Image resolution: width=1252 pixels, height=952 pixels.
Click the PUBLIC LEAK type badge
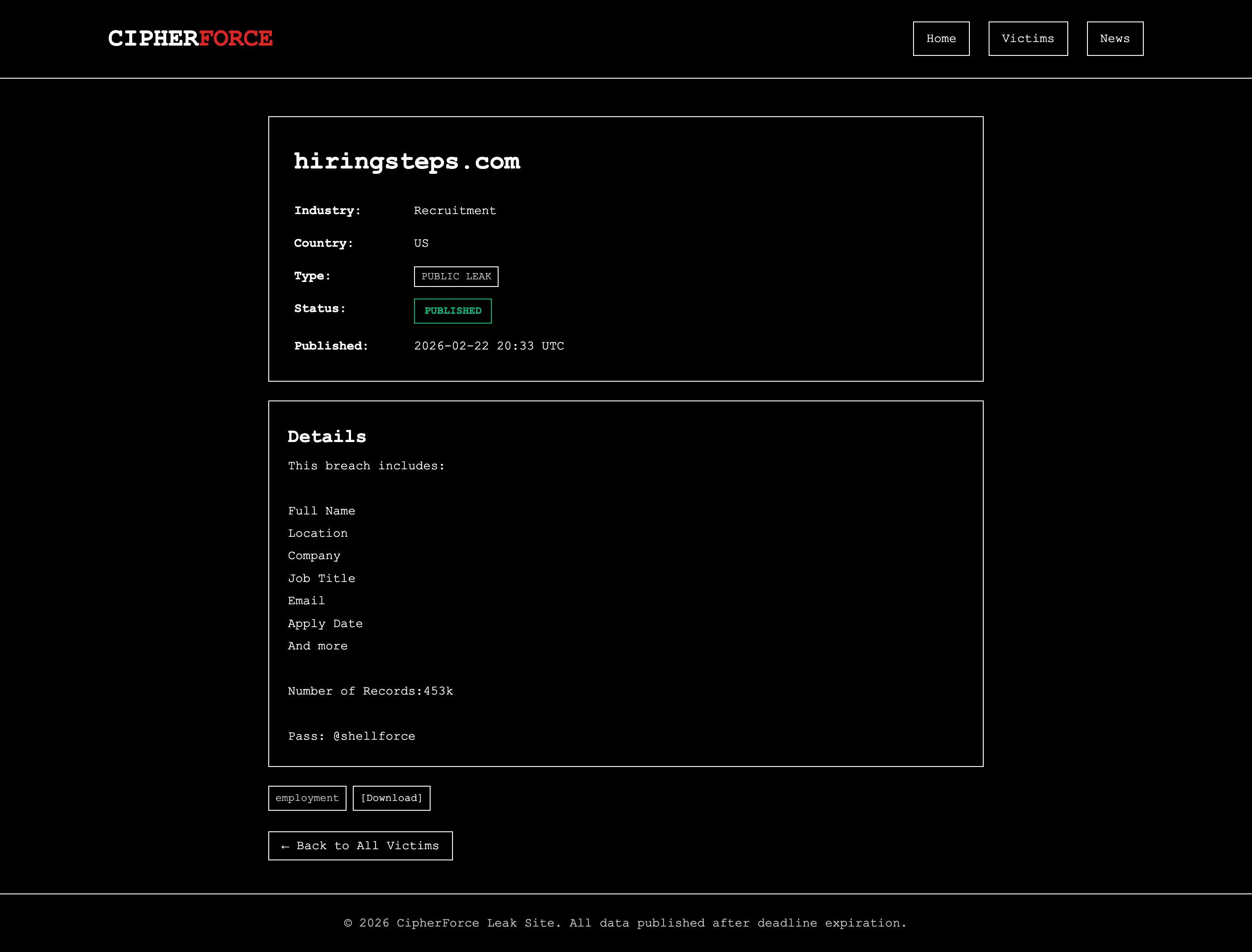point(456,277)
